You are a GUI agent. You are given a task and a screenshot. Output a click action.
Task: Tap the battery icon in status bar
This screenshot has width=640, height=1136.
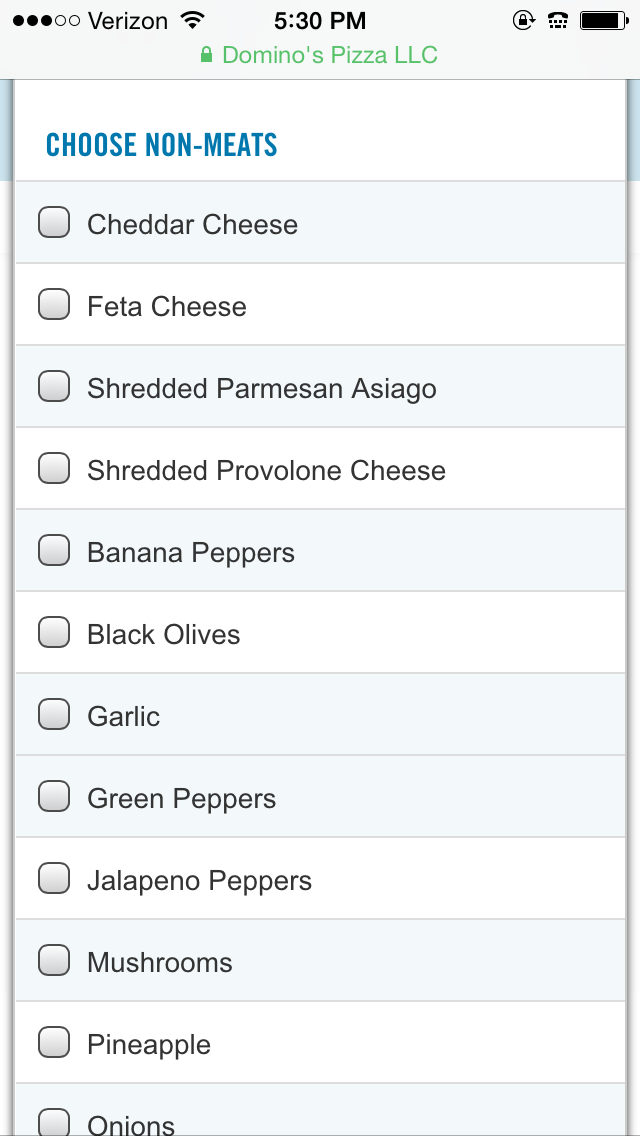click(x=604, y=20)
